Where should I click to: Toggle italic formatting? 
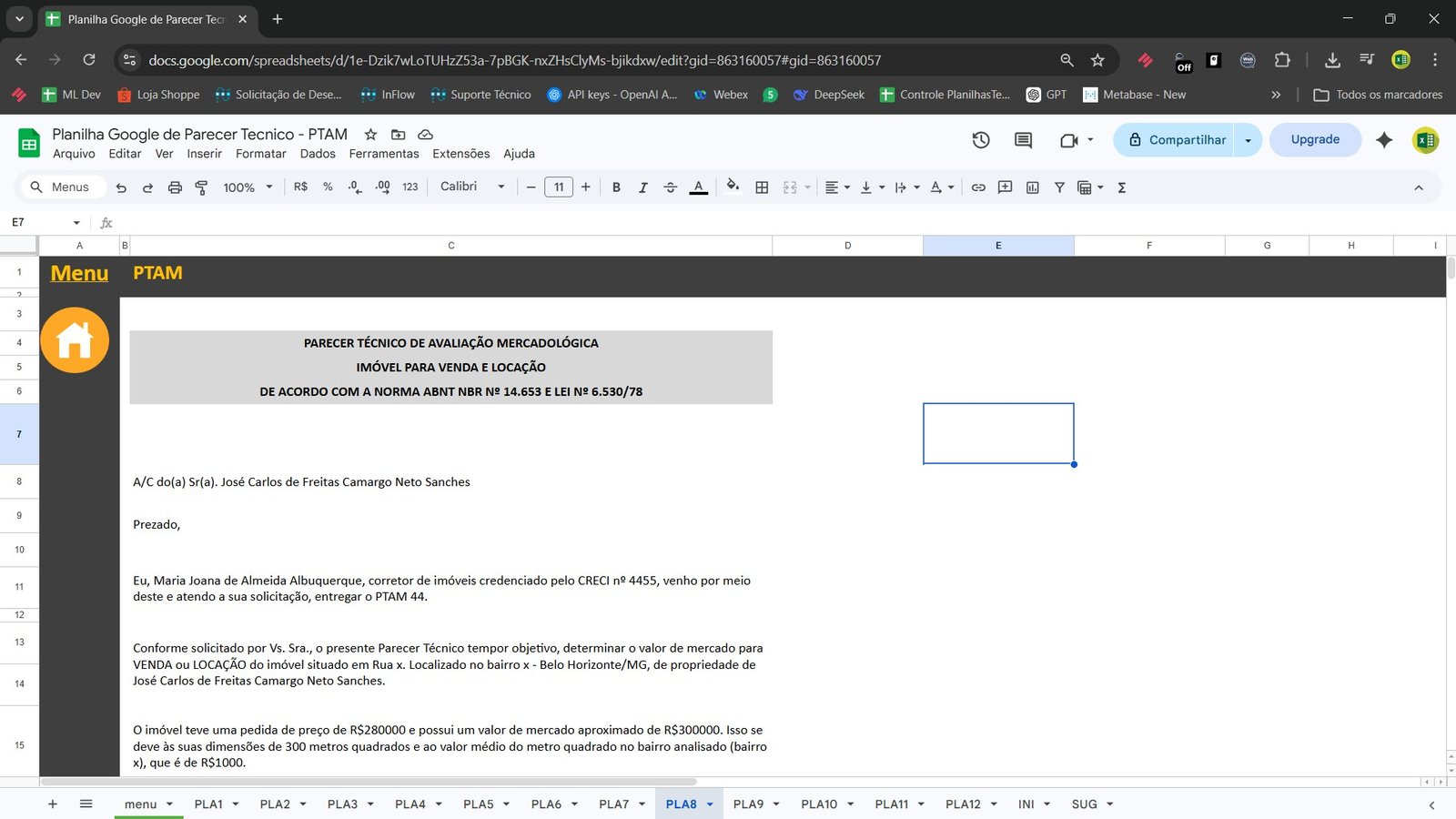tap(643, 187)
